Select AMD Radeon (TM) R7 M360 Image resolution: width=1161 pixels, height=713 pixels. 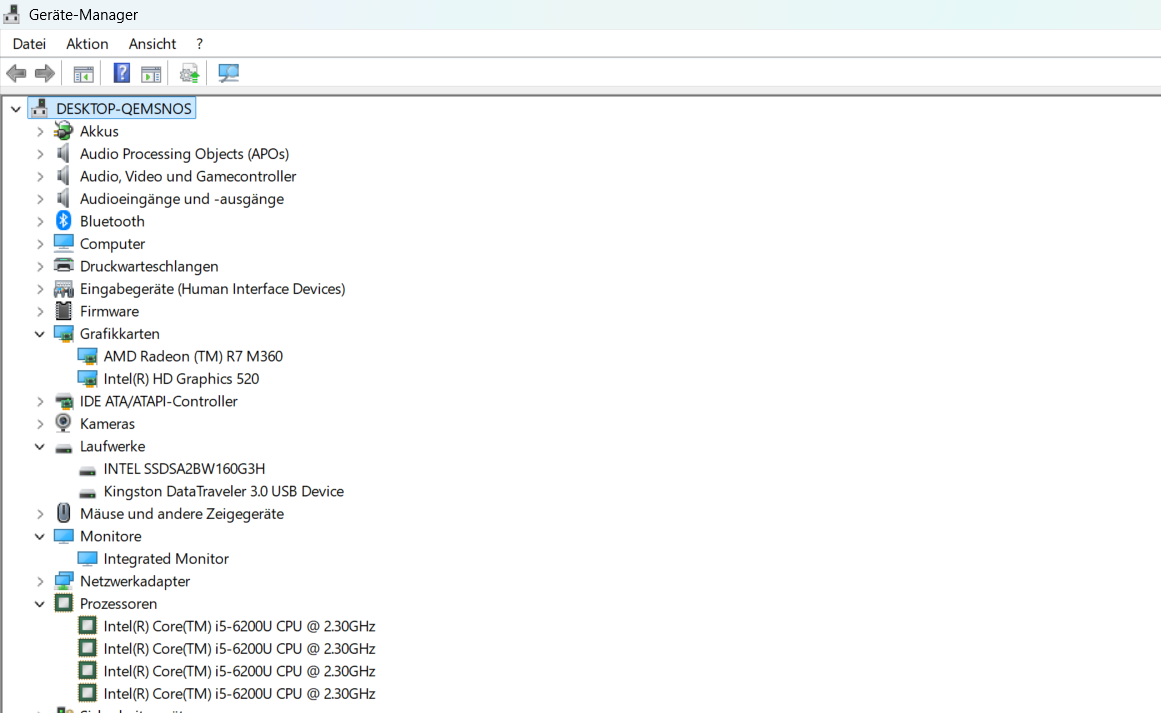point(193,356)
